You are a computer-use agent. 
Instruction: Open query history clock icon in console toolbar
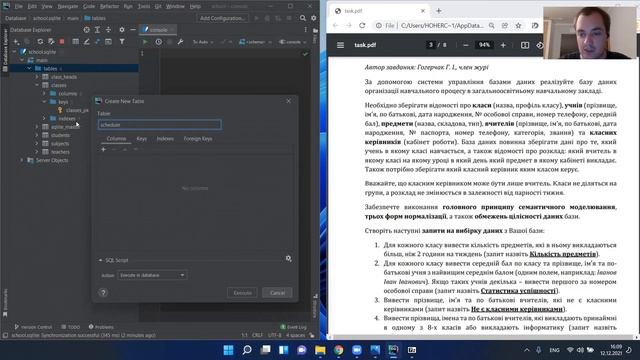pos(158,42)
